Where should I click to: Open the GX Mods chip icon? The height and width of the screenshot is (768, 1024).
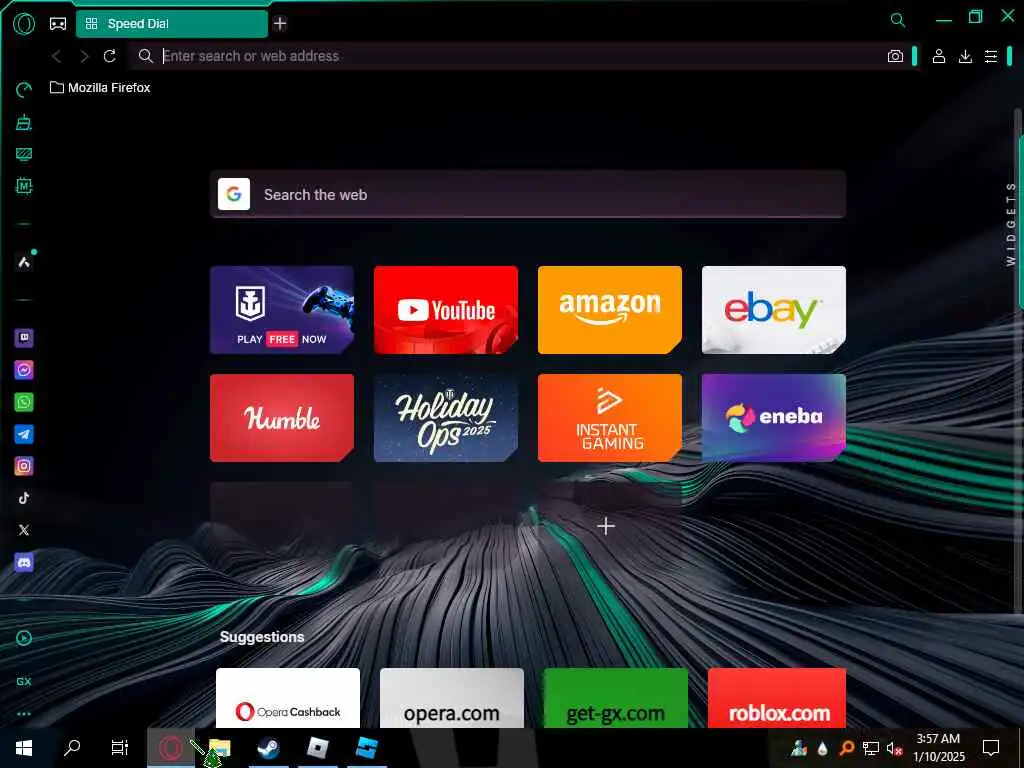pyautogui.click(x=24, y=186)
